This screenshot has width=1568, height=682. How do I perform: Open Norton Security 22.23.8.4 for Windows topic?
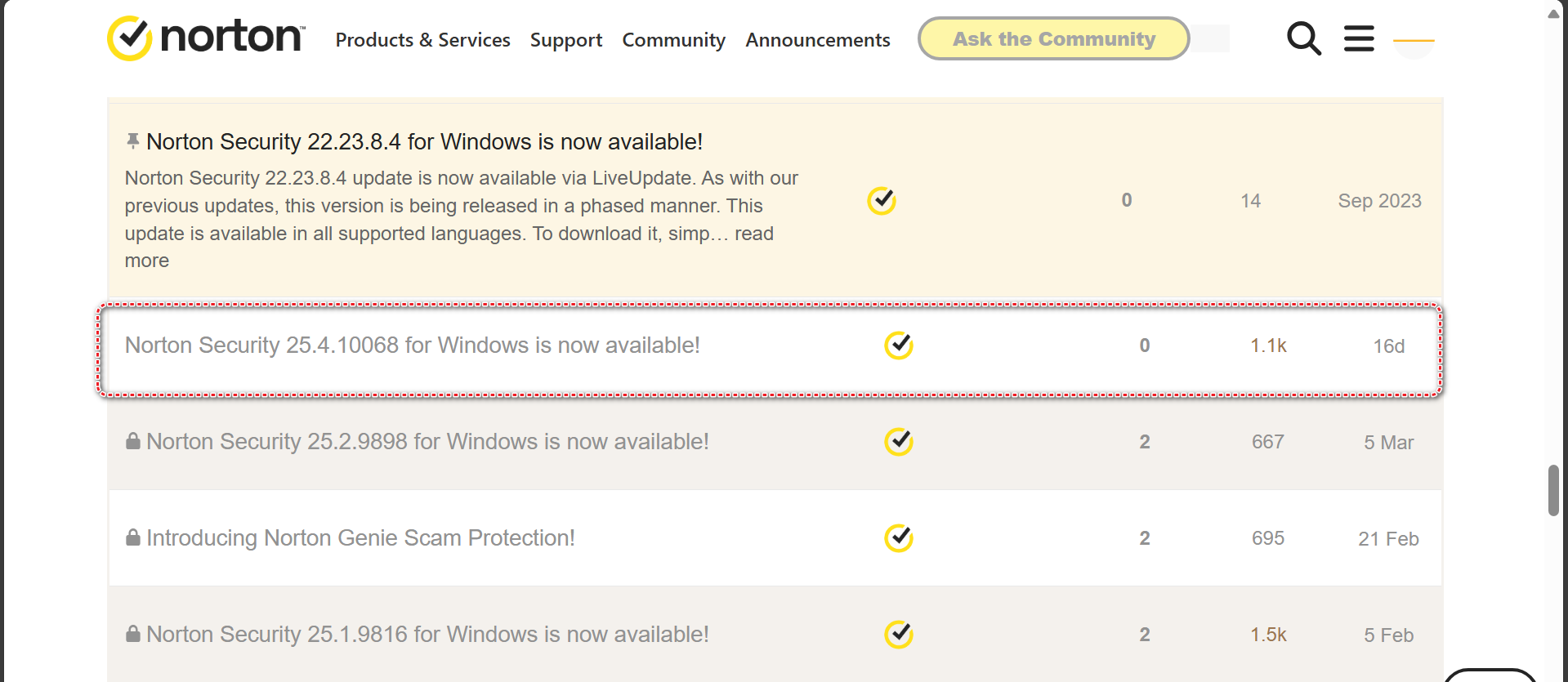424,141
